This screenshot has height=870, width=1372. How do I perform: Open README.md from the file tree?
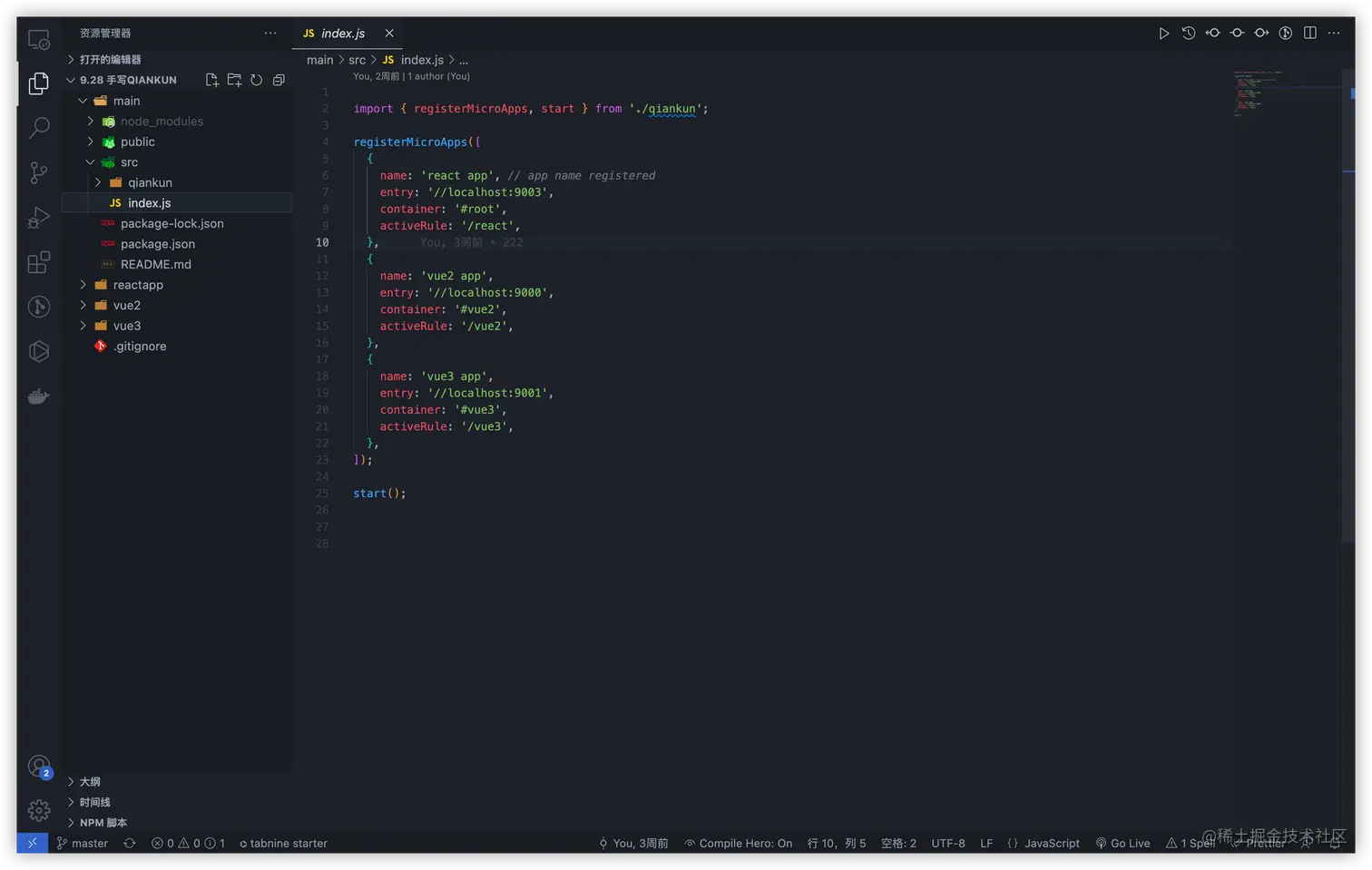coord(177,264)
